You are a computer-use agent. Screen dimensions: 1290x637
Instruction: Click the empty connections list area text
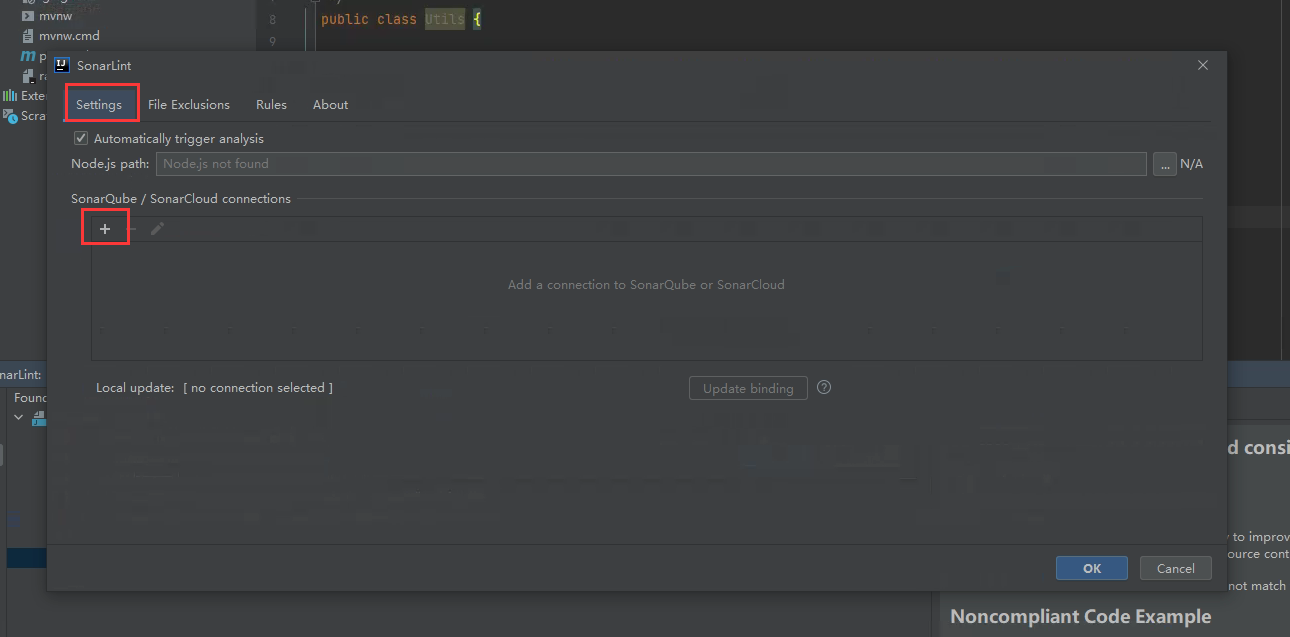click(x=646, y=285)
